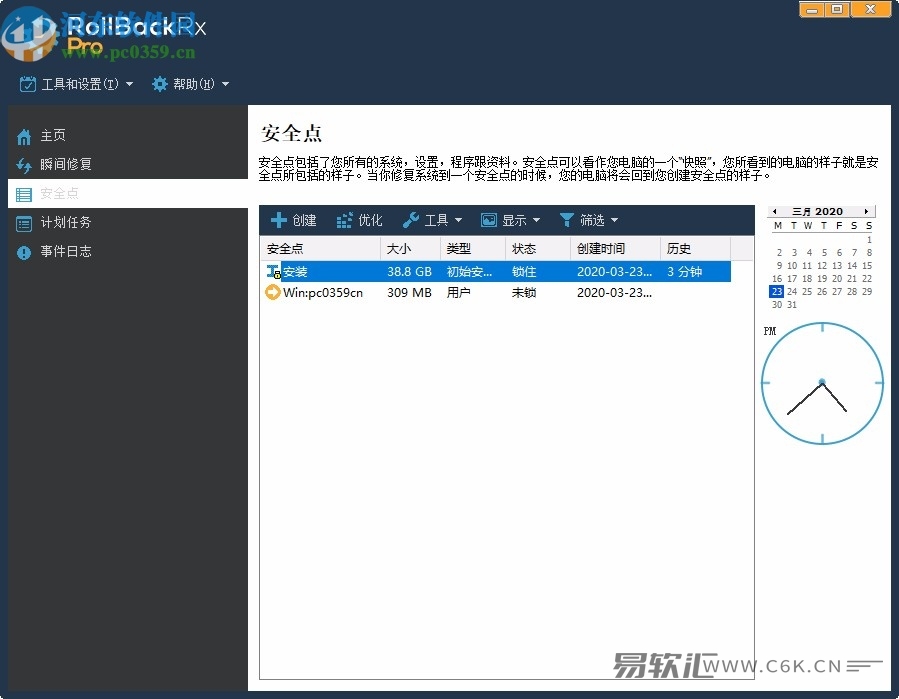The height and width of the screenshot is (699, 899).
Task: Click the plus icon to create snapshot
Action: 279,220
